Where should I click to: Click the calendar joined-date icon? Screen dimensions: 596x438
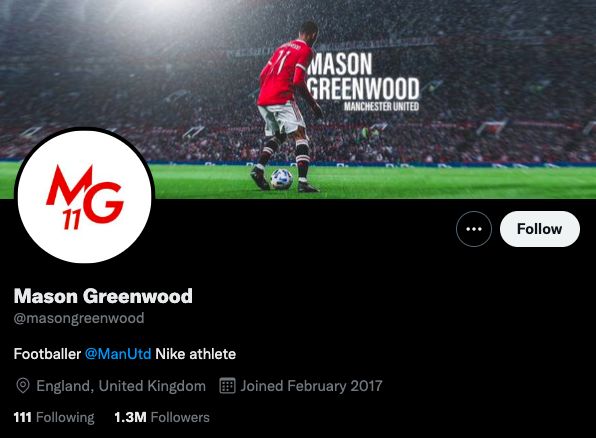[x=227, y=386]
